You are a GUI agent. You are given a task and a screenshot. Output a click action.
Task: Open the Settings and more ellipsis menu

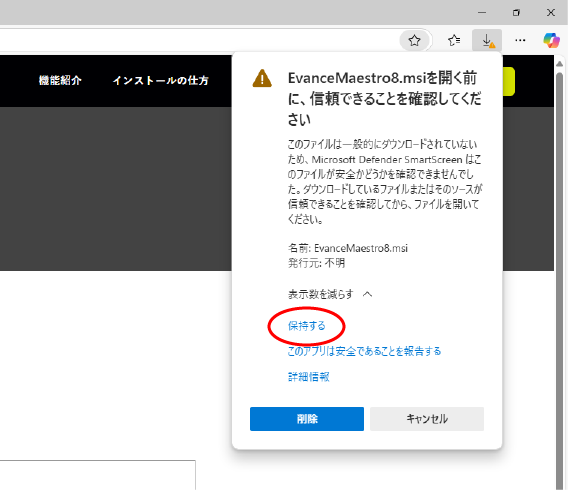click(520, 40)
